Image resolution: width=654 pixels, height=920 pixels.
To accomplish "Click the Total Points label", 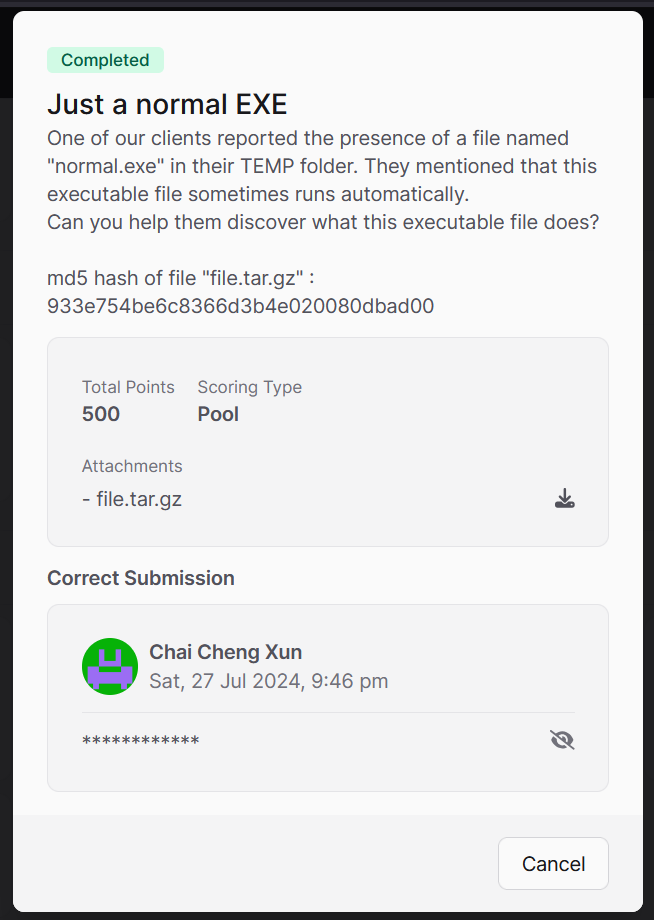I will [x=128, y=387].
